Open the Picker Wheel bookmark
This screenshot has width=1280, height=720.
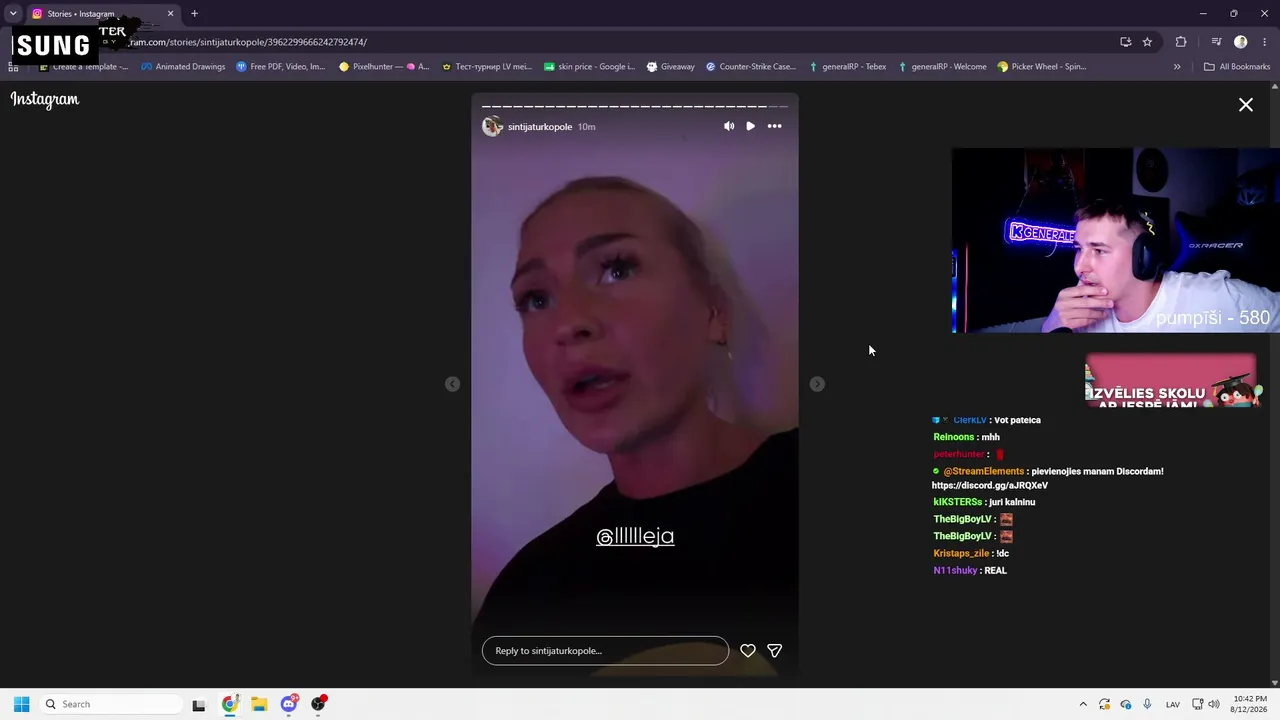[1042, 67]
